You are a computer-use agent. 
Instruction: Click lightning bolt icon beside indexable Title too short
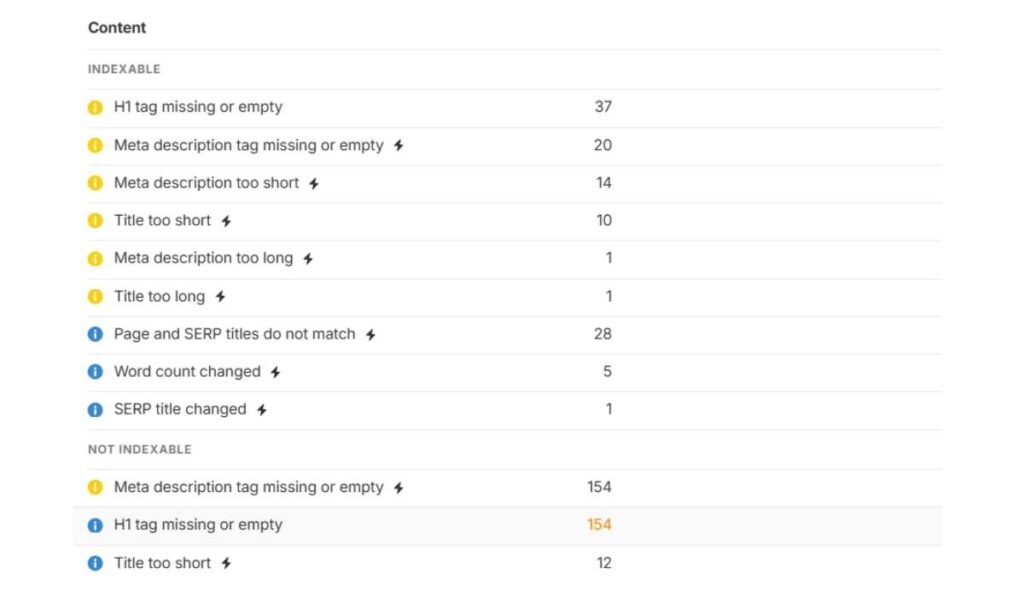coord(226,221)
